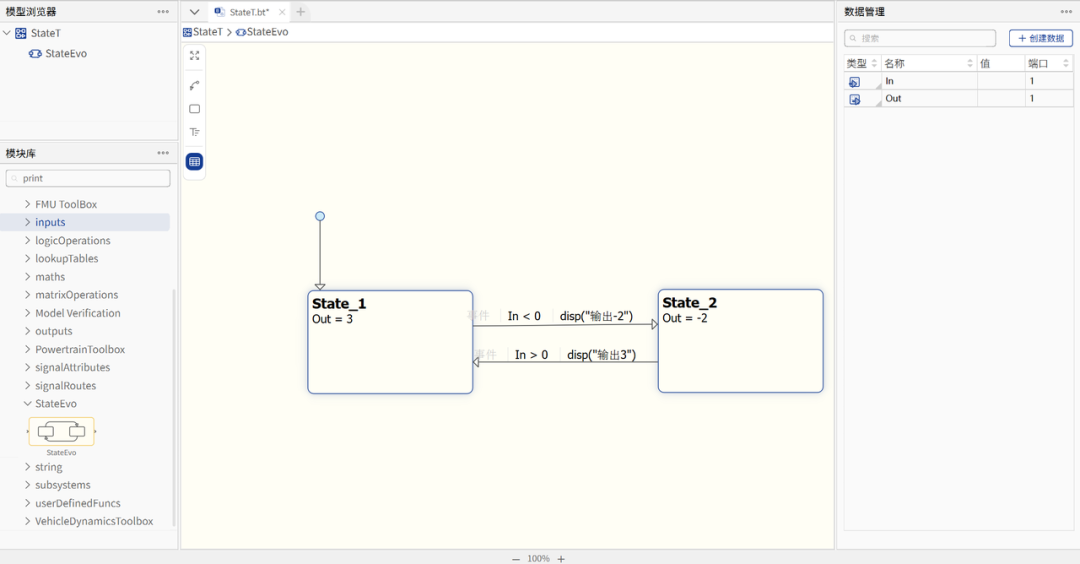Expand the FMU ToolBox category
This screenshot has height=564, width=1080.
coord(27,204)
